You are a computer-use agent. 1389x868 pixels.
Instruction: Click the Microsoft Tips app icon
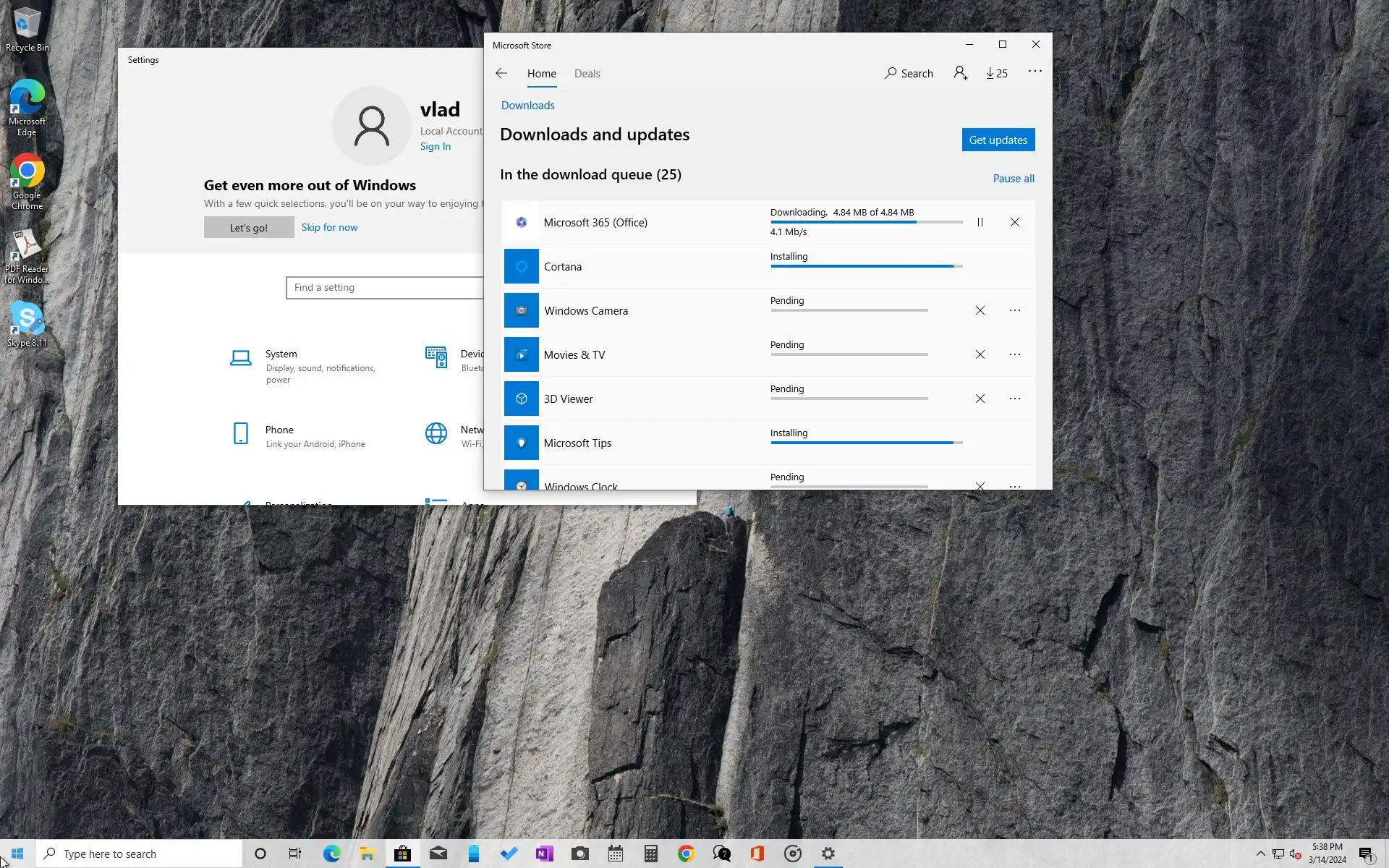coord(521,443)
